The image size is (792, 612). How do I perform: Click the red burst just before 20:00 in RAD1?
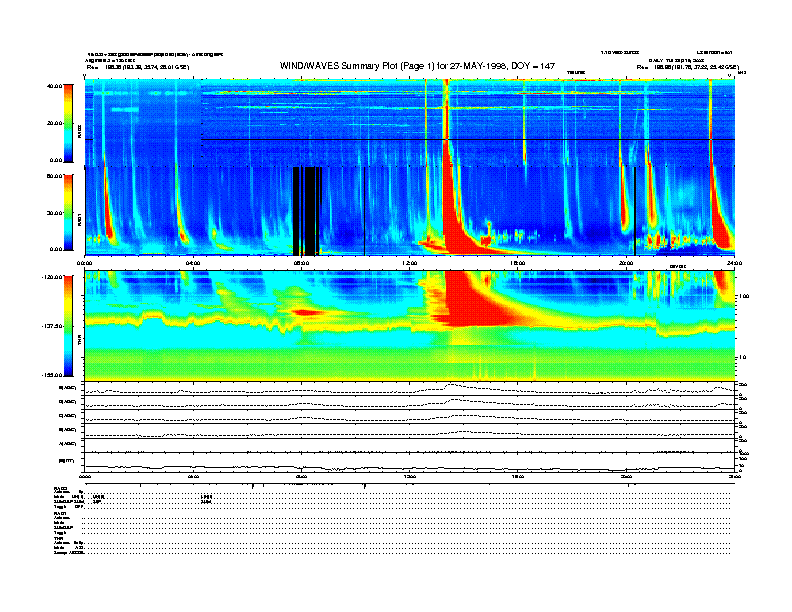pos(624,207)
